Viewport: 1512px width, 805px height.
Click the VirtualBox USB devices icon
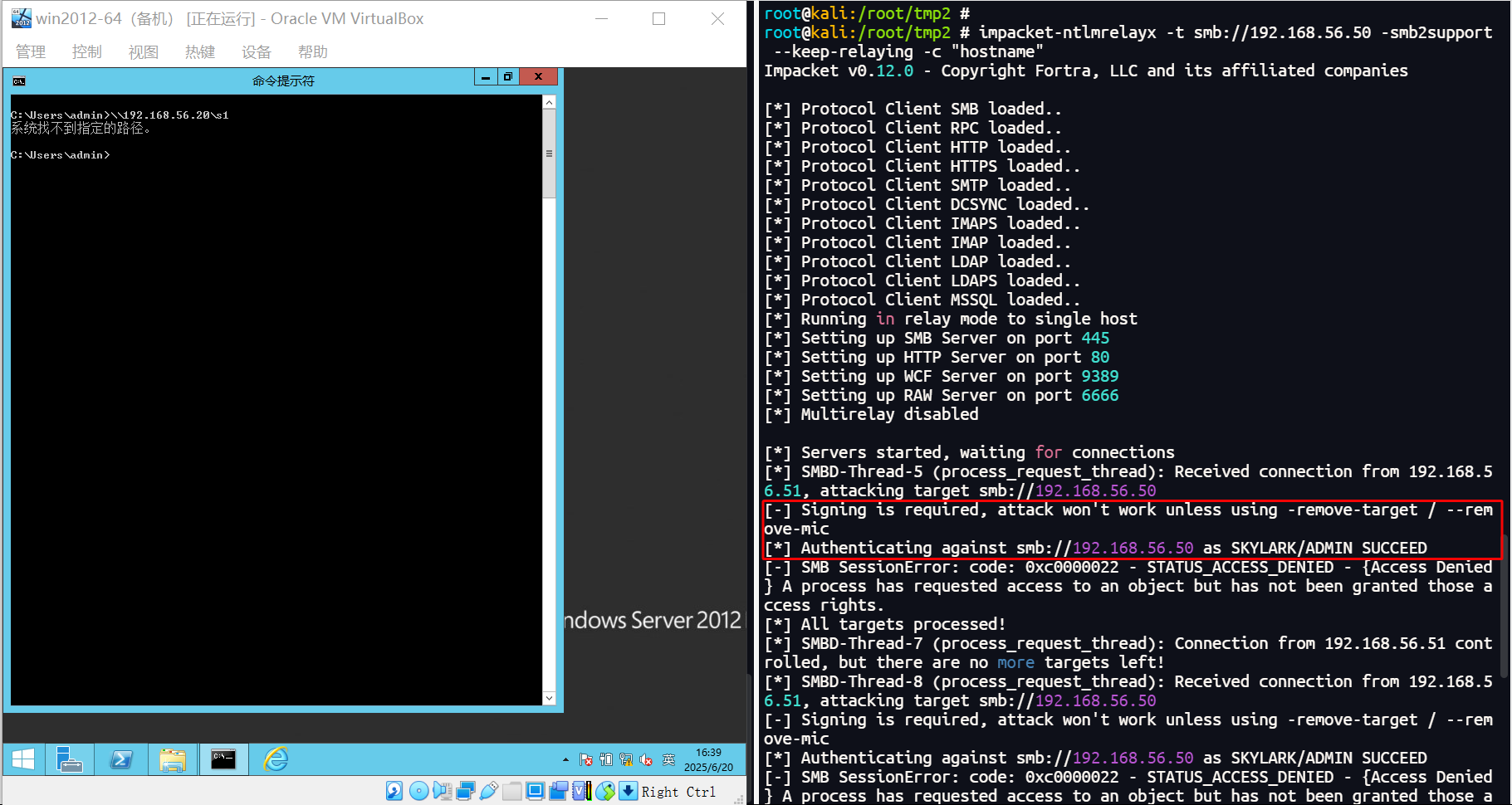pyautogui.click(x=489, y=791)
